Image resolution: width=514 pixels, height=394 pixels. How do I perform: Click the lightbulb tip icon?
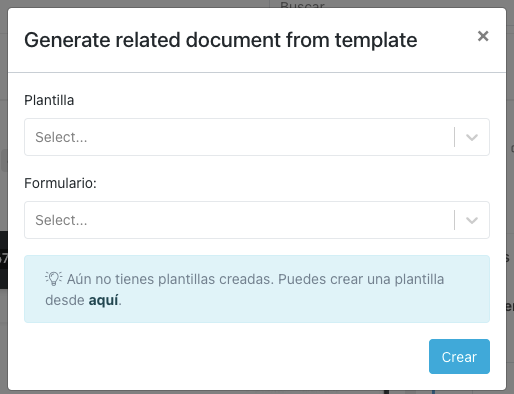pos(53,278)
